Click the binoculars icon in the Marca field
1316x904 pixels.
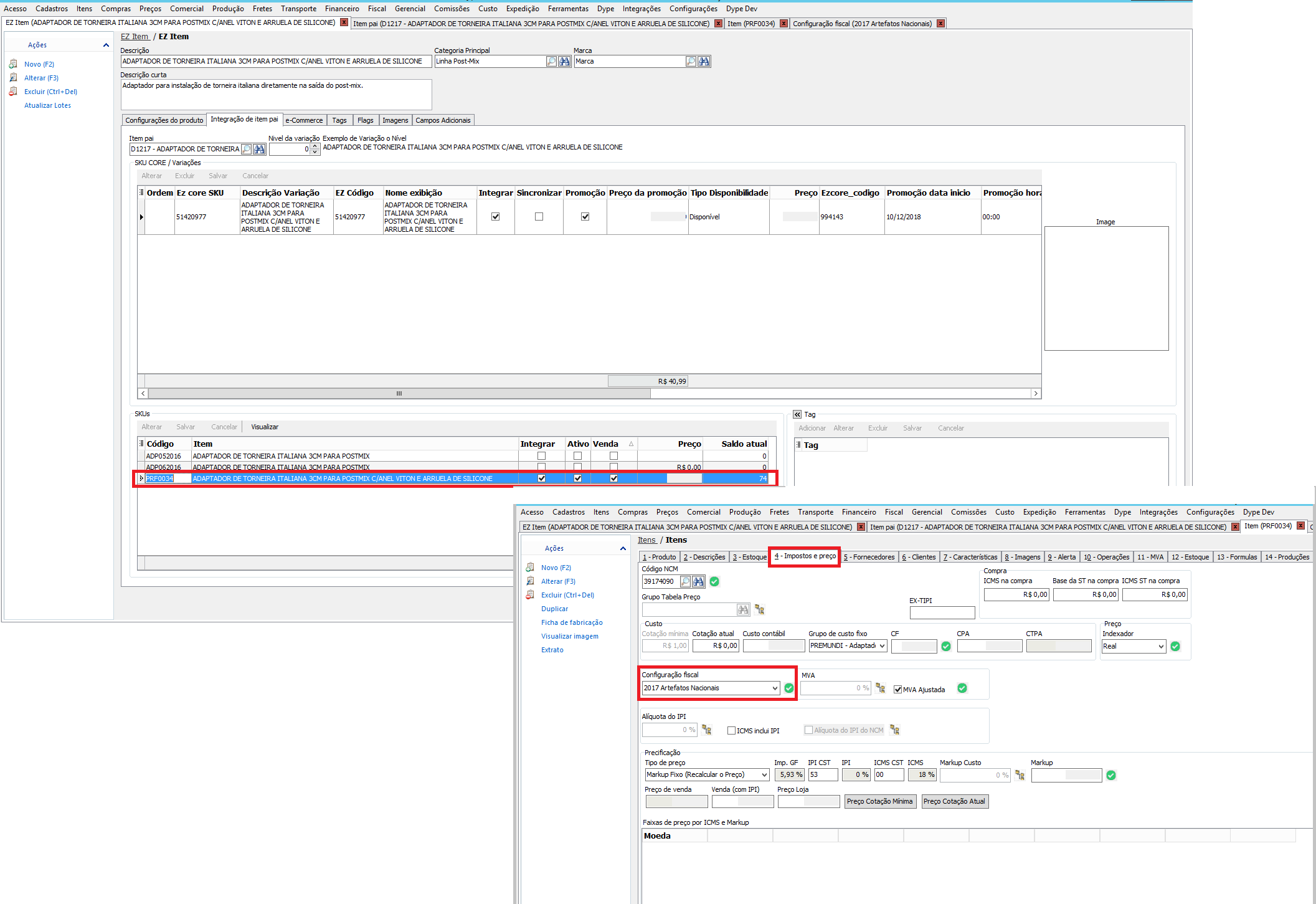coord(704,61)
